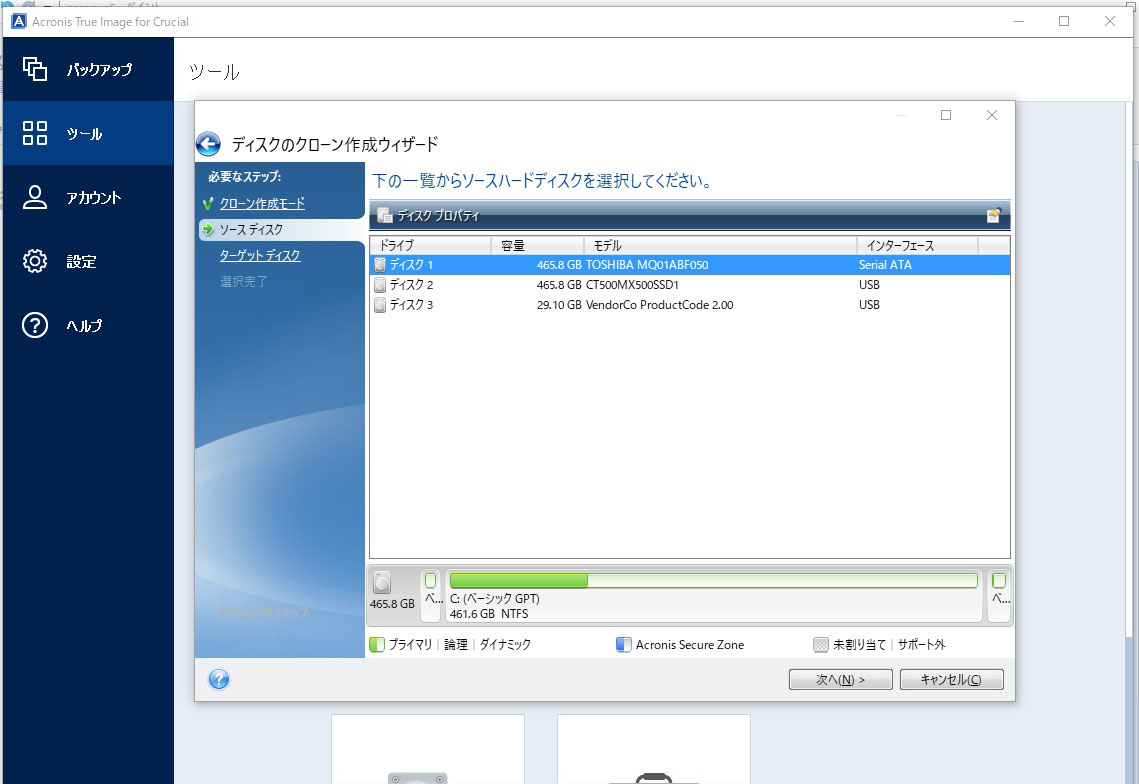The width and height of the screenshot is (1139, 784).
Task: Minimize the Acronis True Image main window
Action: click(1018, 21)
